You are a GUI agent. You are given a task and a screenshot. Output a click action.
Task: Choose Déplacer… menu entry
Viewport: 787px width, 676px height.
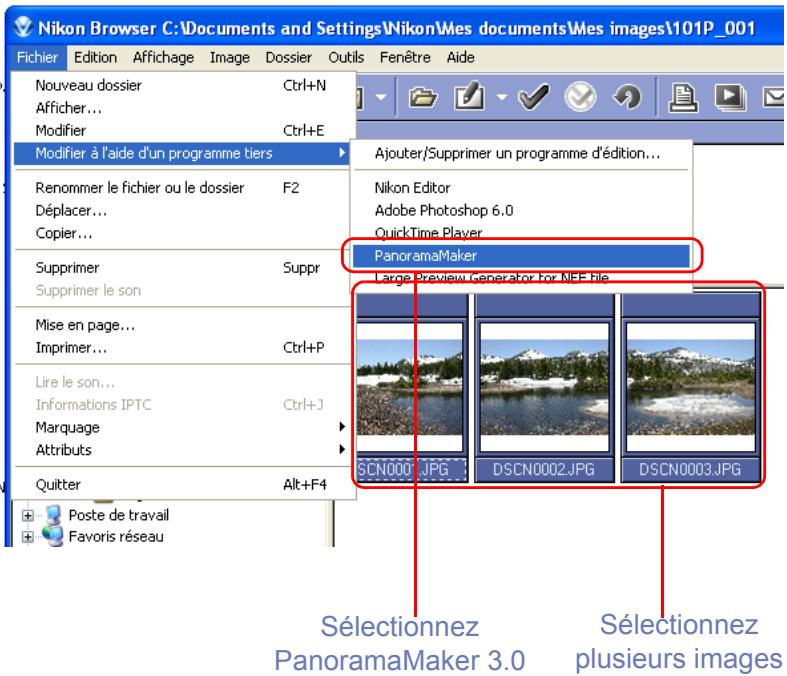(x=182, y=210)
